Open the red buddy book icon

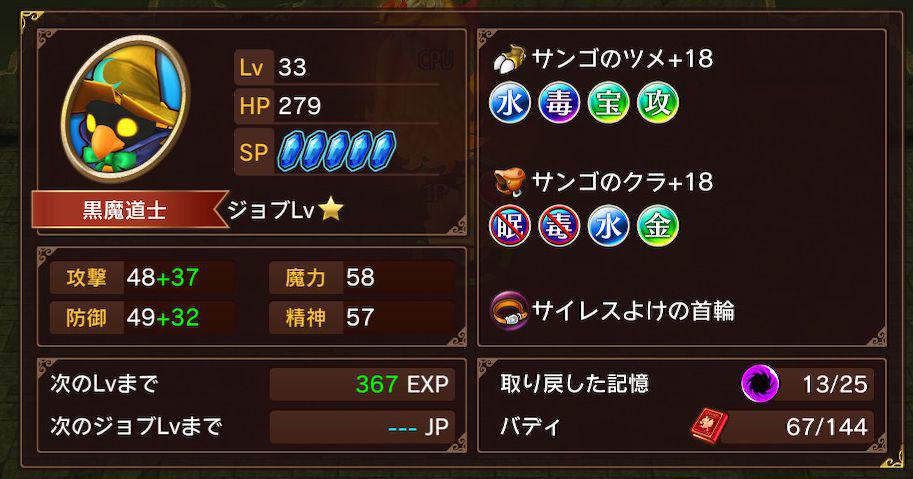[x=709, y=426]
